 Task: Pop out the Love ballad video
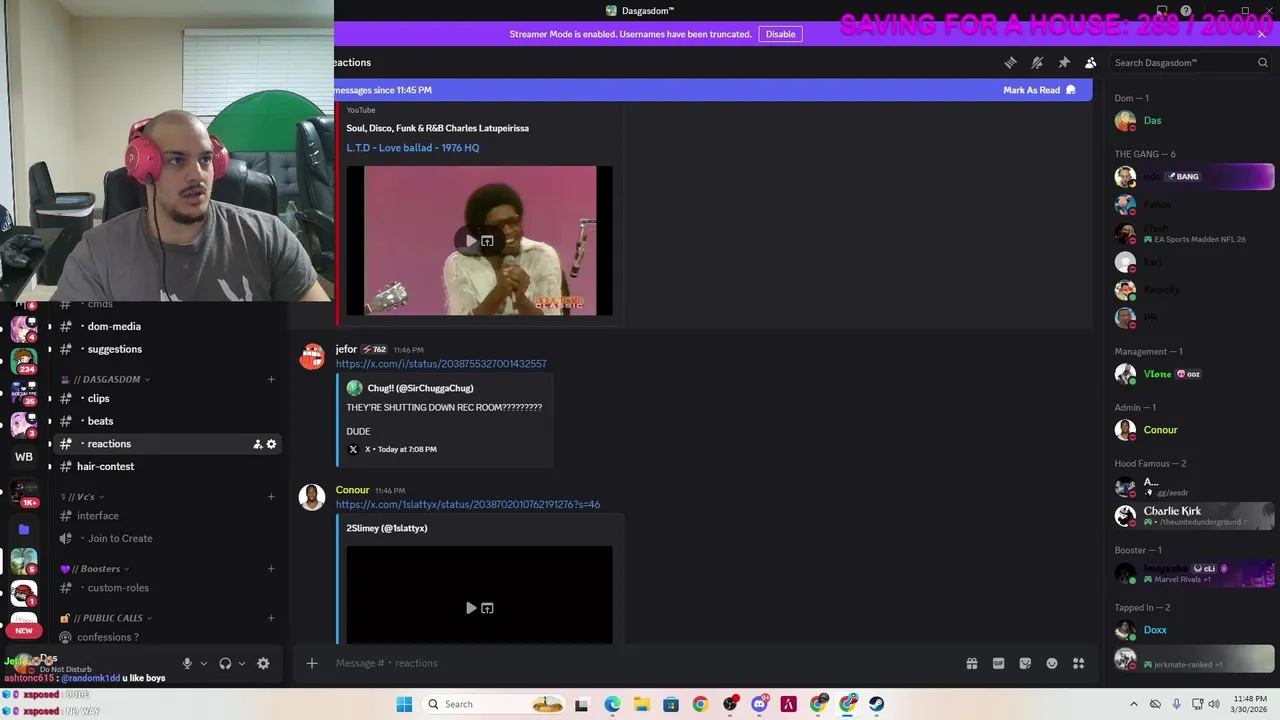[x=487, y=241]
